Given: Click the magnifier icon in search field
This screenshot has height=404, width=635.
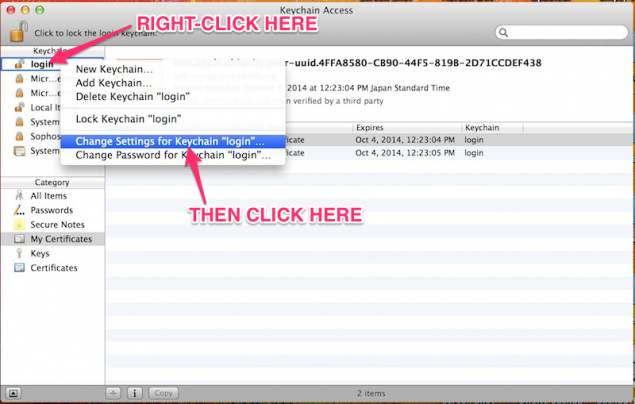Looking at the screenshot, I should tap(503, 32).
